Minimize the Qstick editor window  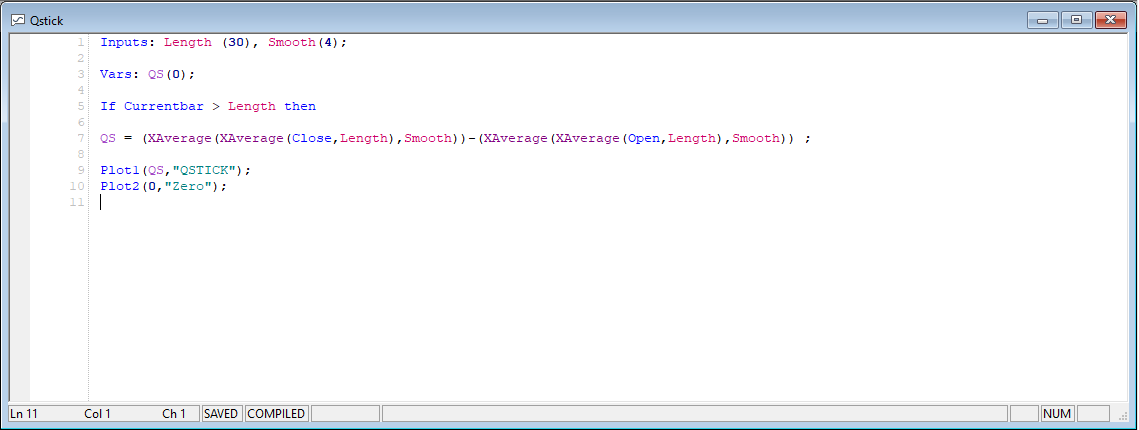pos(1042,19)
